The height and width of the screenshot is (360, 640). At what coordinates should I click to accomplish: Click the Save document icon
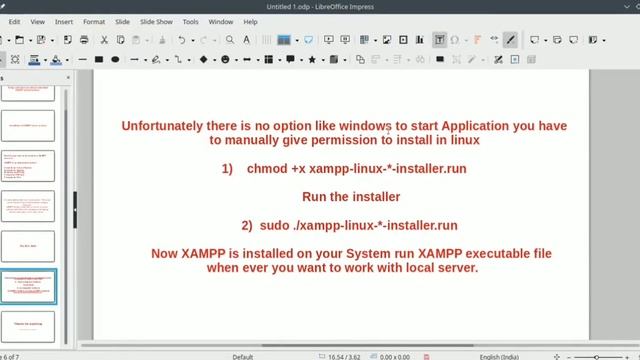point(41,40)
